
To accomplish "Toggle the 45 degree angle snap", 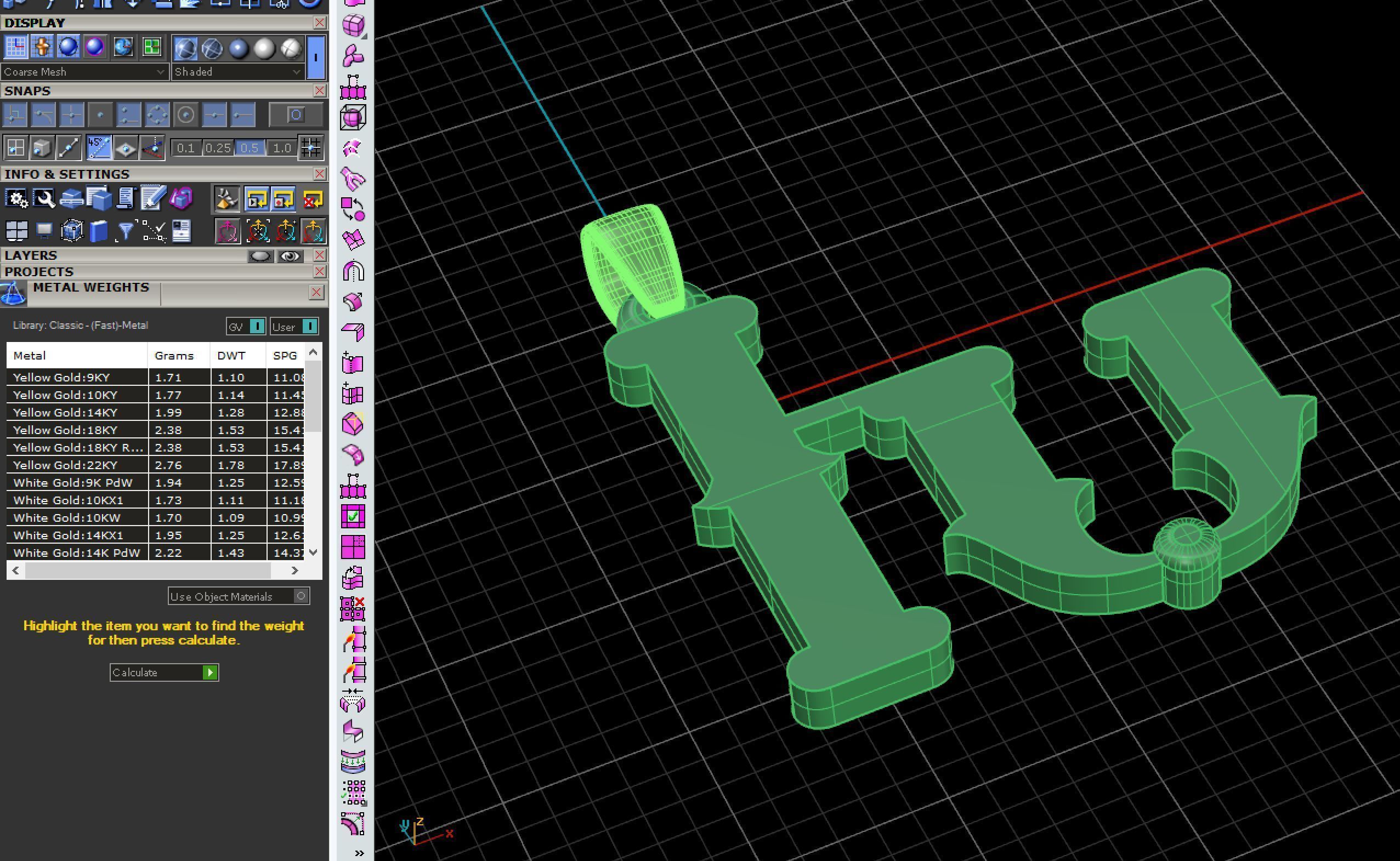I will click(x=99, y=148).
